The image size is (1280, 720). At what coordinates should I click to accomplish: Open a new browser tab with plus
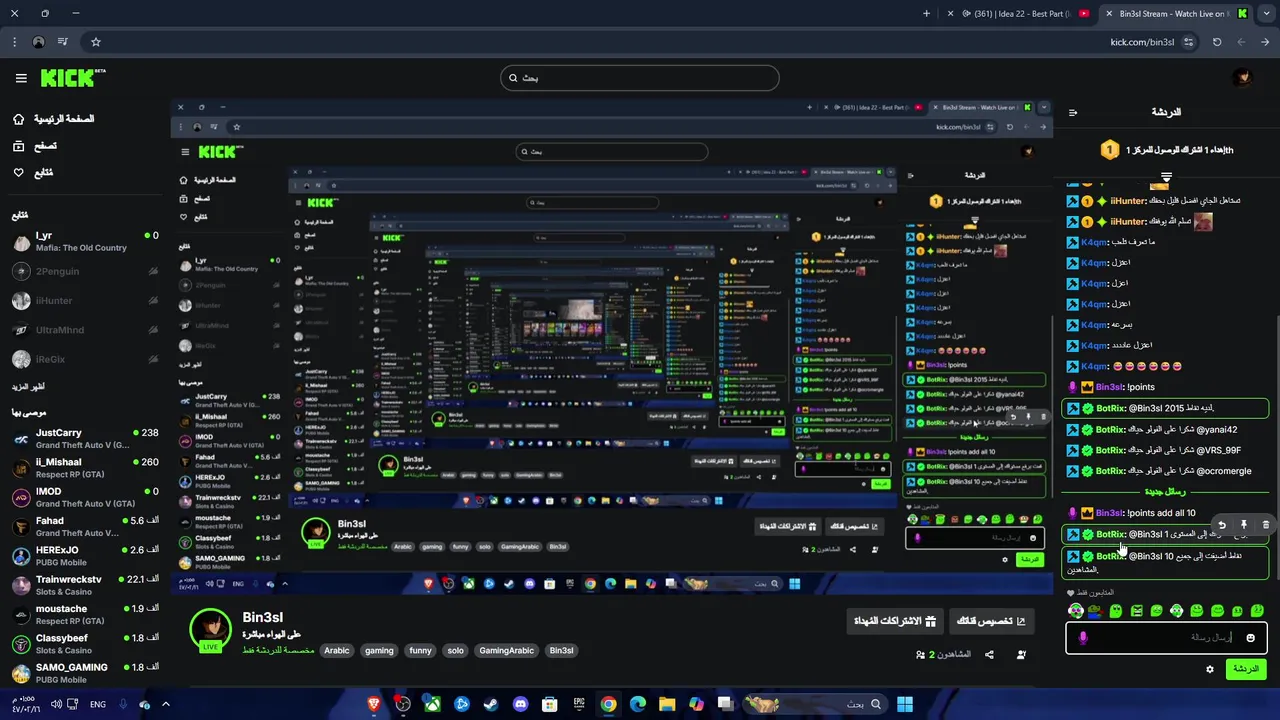[x=926, y=14]
